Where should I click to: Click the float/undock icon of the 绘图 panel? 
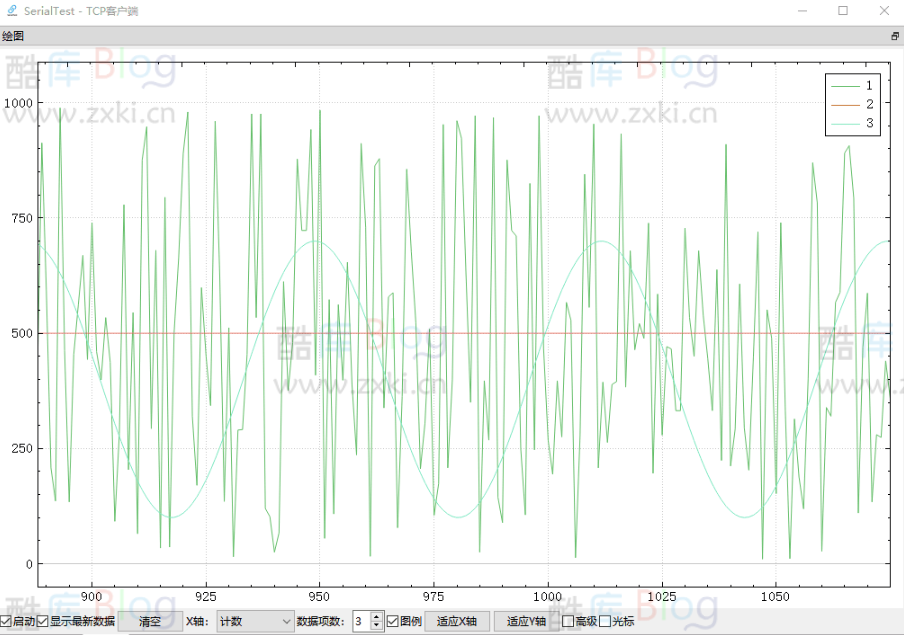[894, 36]
